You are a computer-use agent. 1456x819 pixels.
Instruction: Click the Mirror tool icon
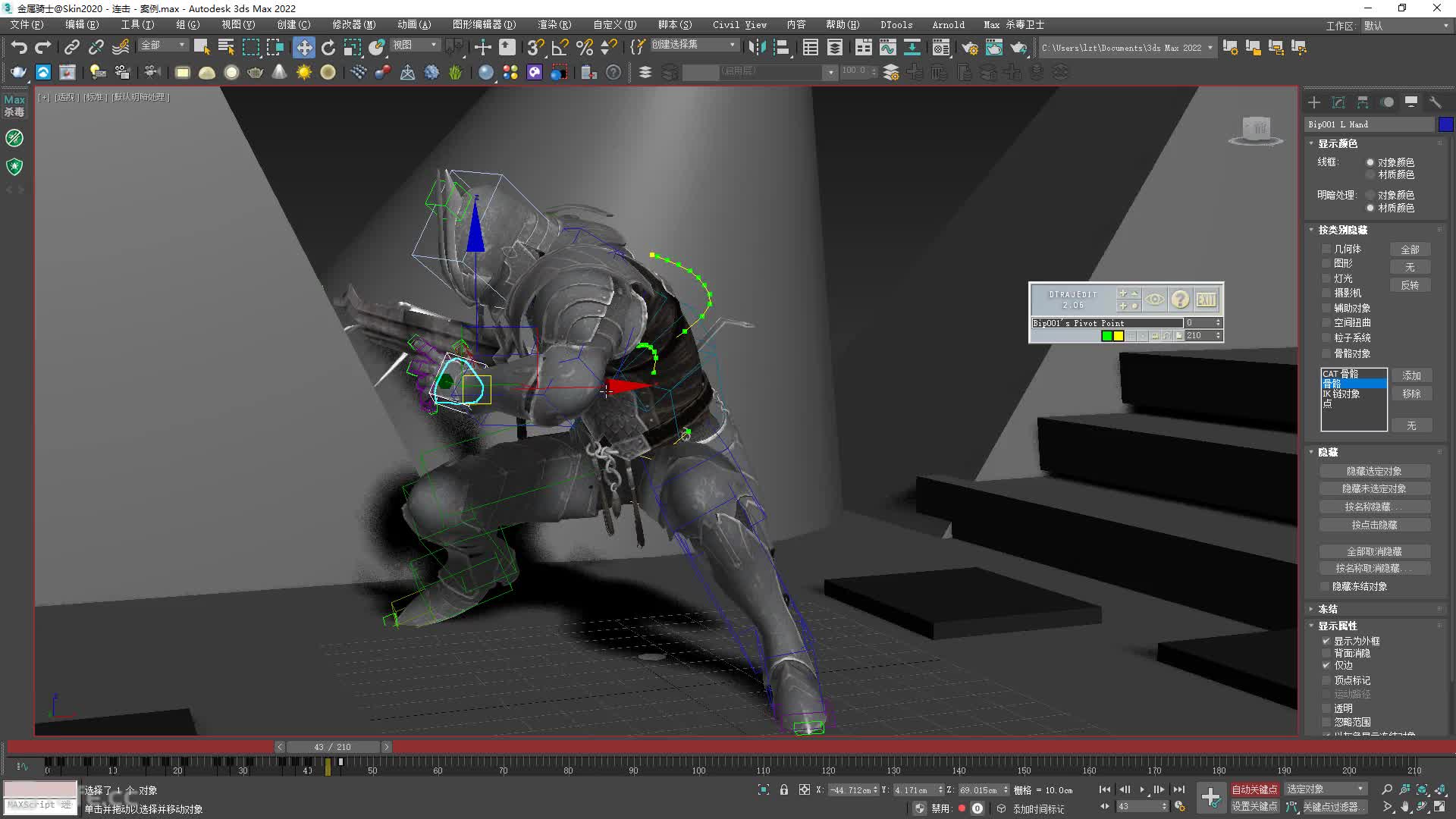[x=757, y=47]
